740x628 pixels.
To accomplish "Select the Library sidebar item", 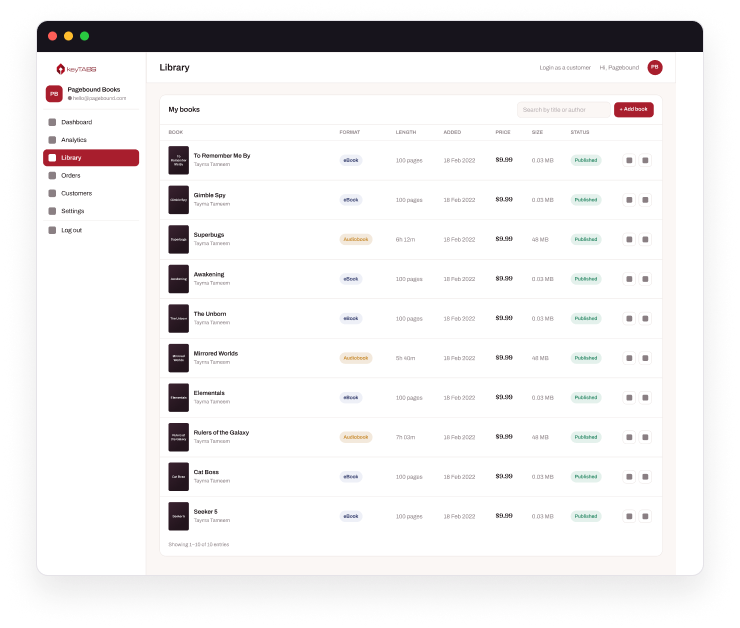I will [x=91, y=158].
